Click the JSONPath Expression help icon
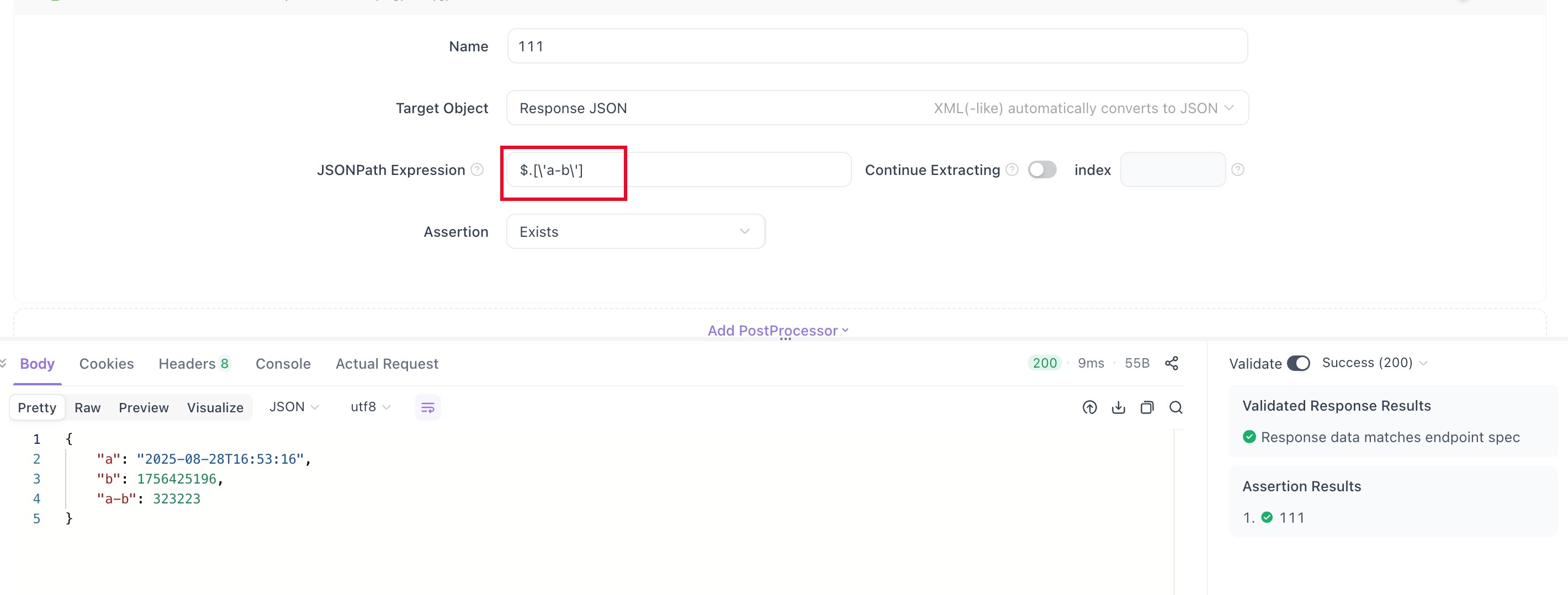The height and width of the screenshot is (595, 1568). click(477, 170)
